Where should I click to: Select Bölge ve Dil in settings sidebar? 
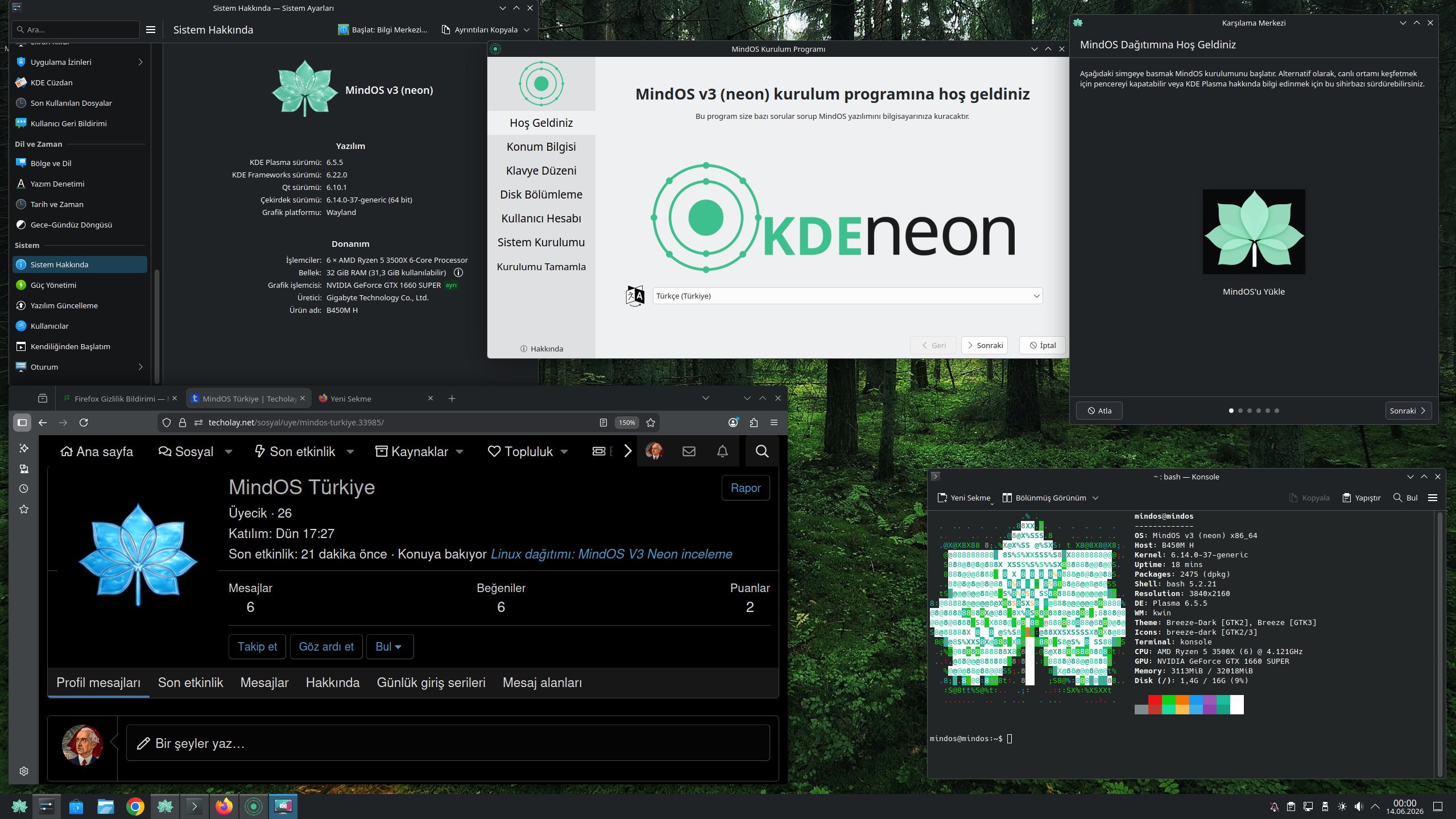click(80, 163)
